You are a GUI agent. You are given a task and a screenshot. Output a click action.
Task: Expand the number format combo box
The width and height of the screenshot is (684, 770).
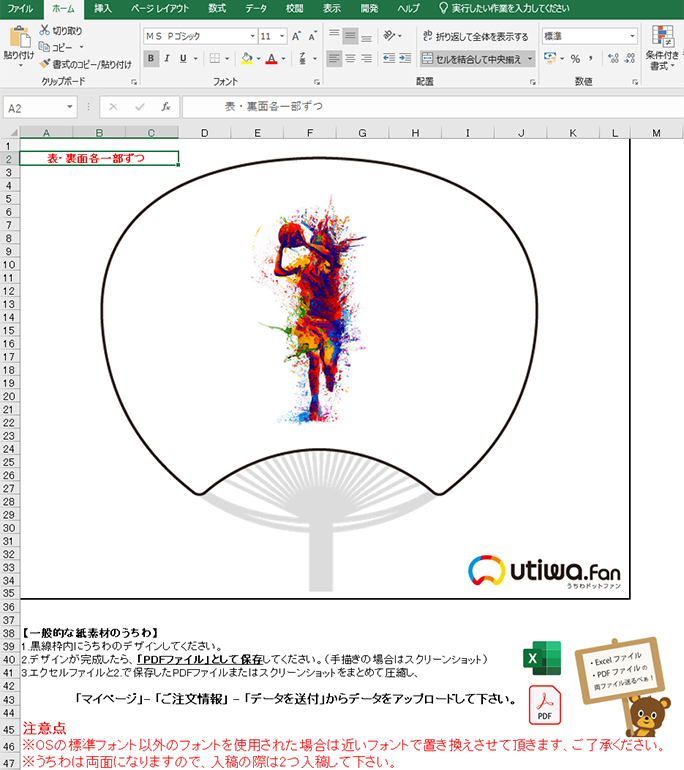click(632, 36)
